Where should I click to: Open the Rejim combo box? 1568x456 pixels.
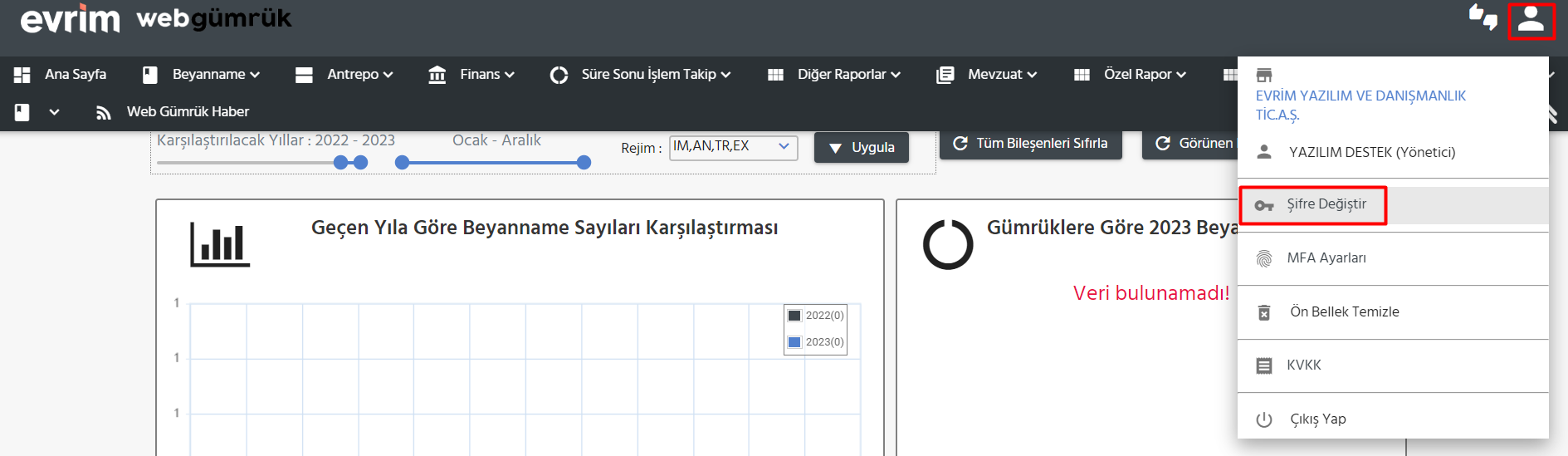(733, 147)
